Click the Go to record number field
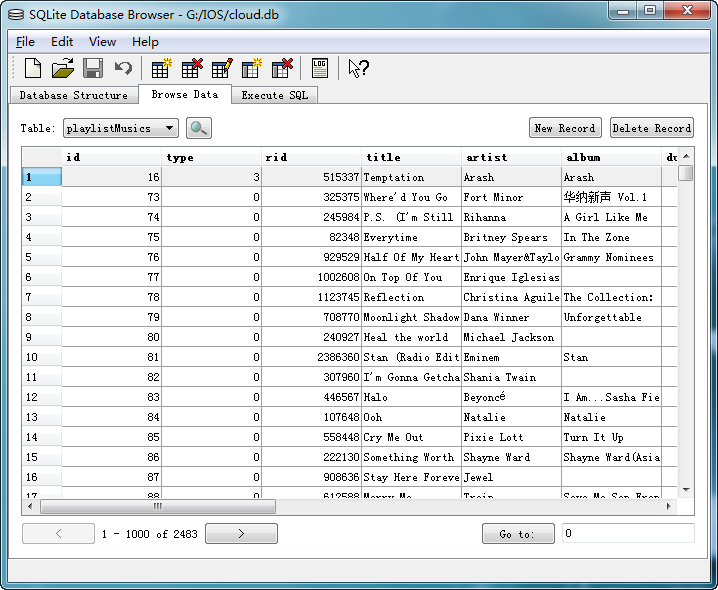The width and height of the screenshot is (718, 590). click(x=627, y=534)
